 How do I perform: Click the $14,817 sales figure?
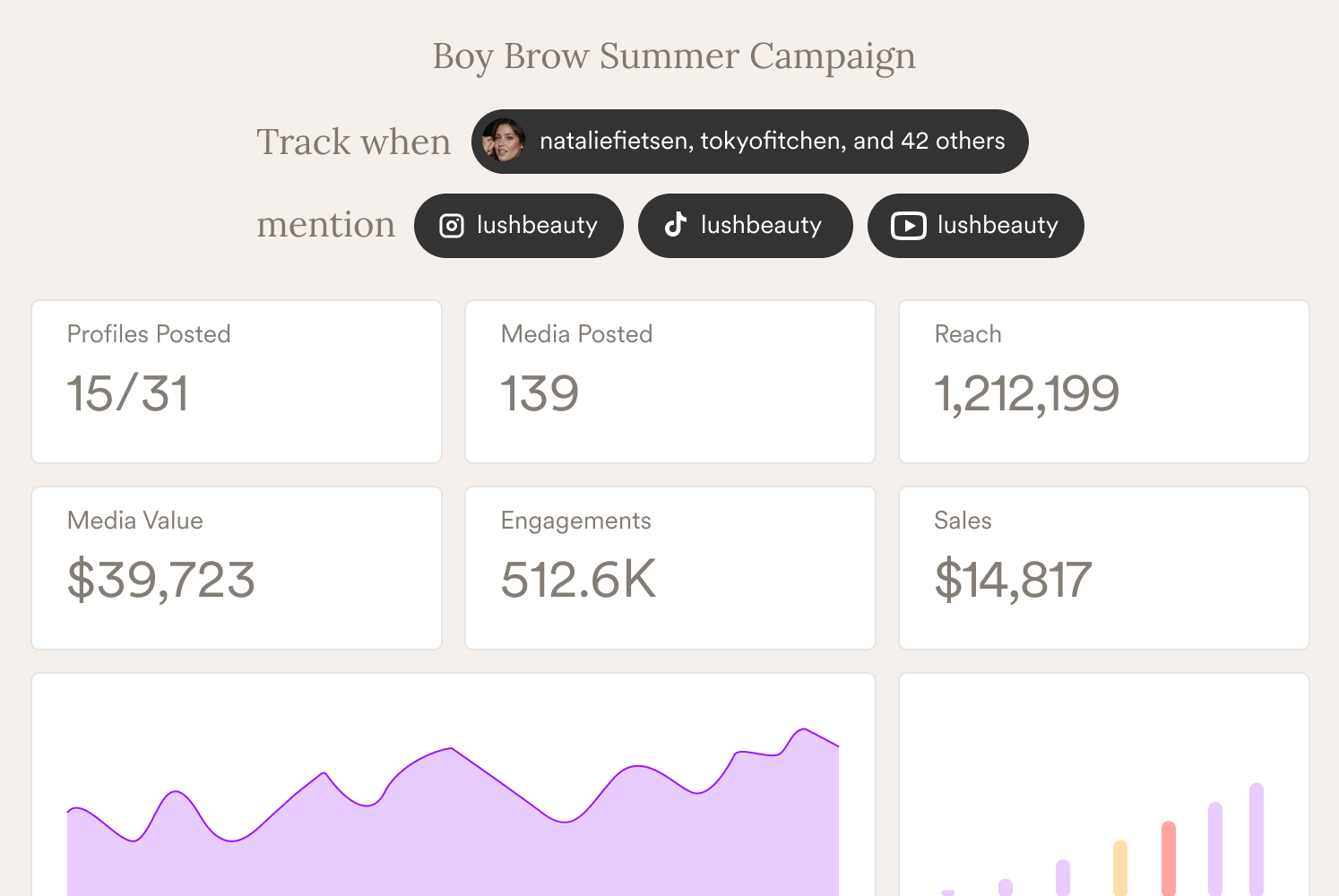tap(1013, 581)
